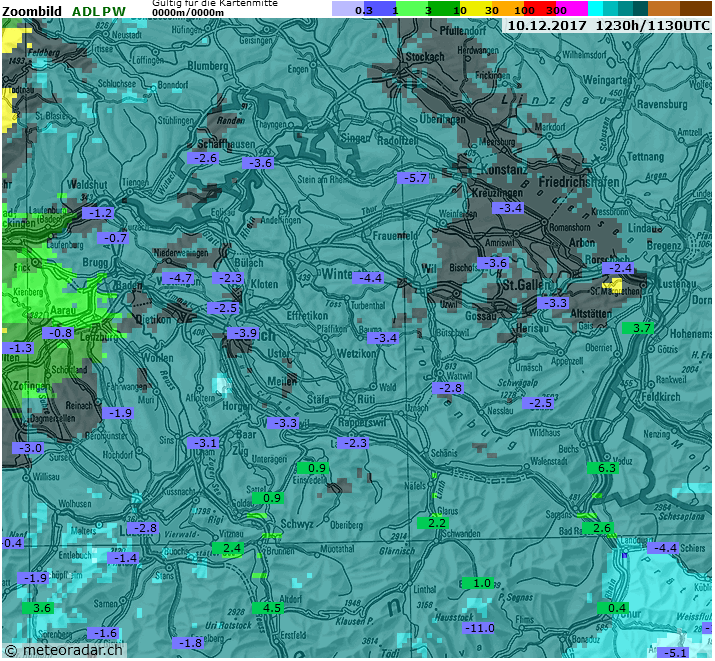
Task: Click the Feldkirch town name
Action: tap(661, 397)
